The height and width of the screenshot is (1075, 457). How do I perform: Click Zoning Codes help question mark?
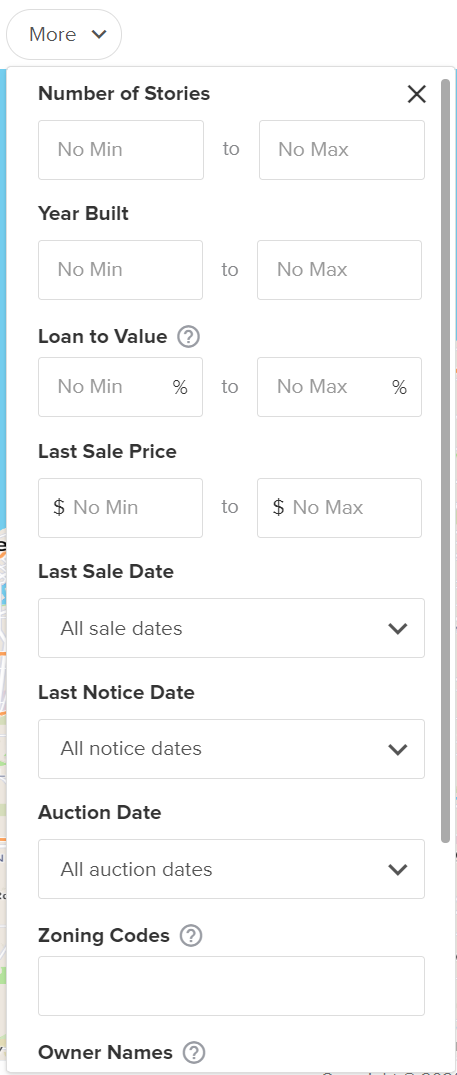coord(190,936)
